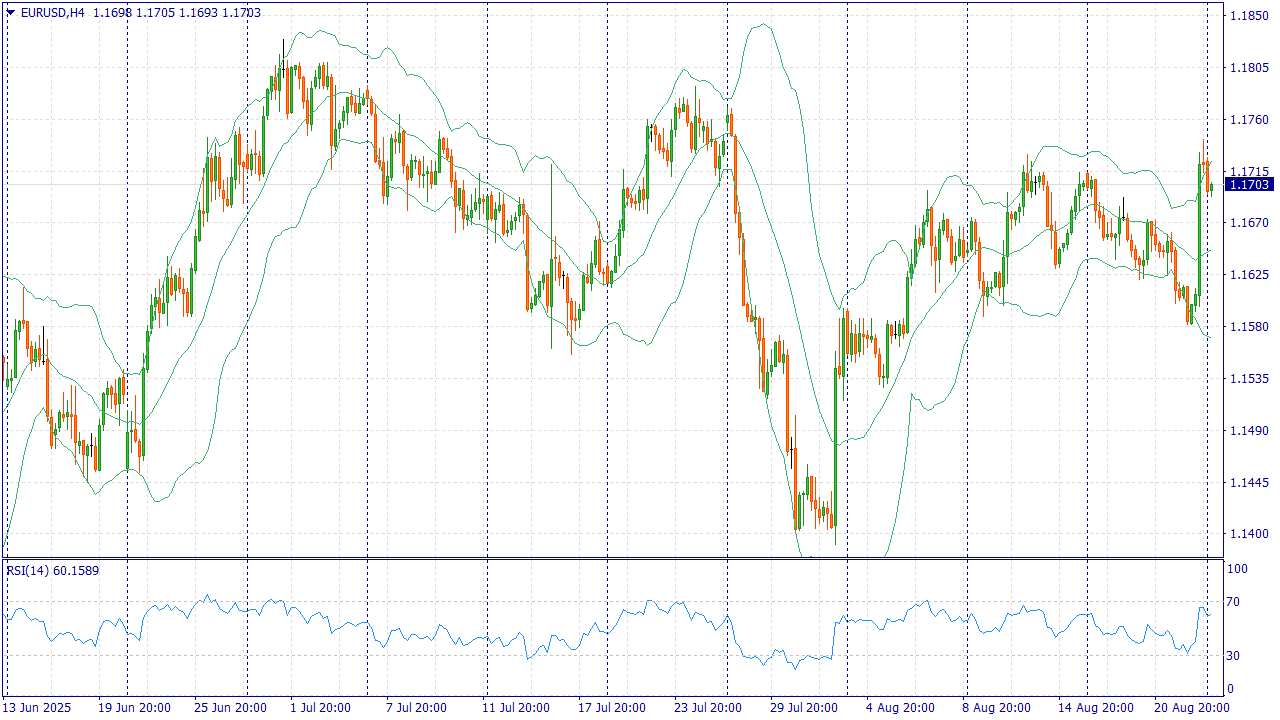The image size is (1280, 720).
Task: Click the 1.1760 price scale label
Action: (x=1249, y=120)
